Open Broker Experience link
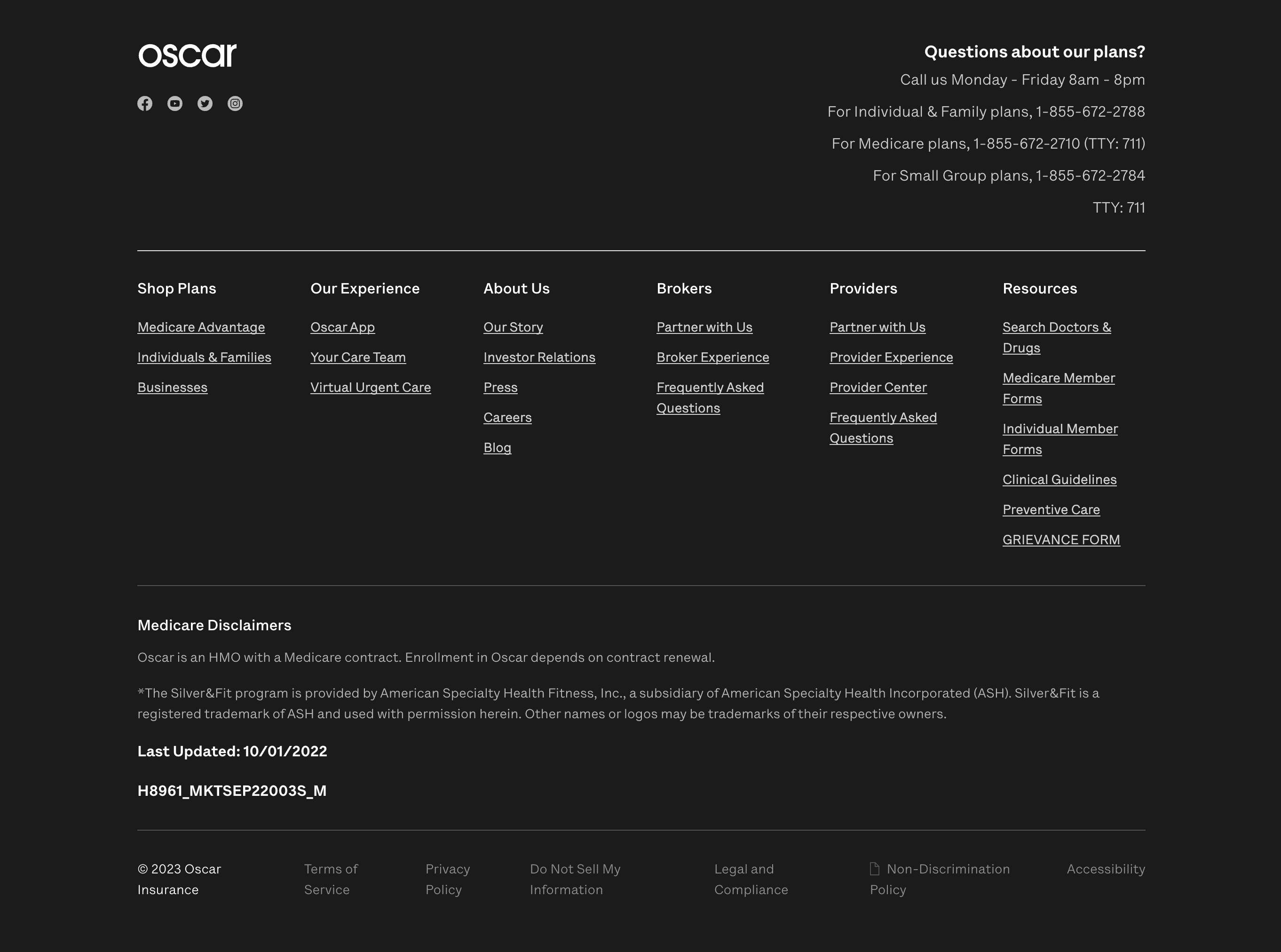 (x=712, y=357)
